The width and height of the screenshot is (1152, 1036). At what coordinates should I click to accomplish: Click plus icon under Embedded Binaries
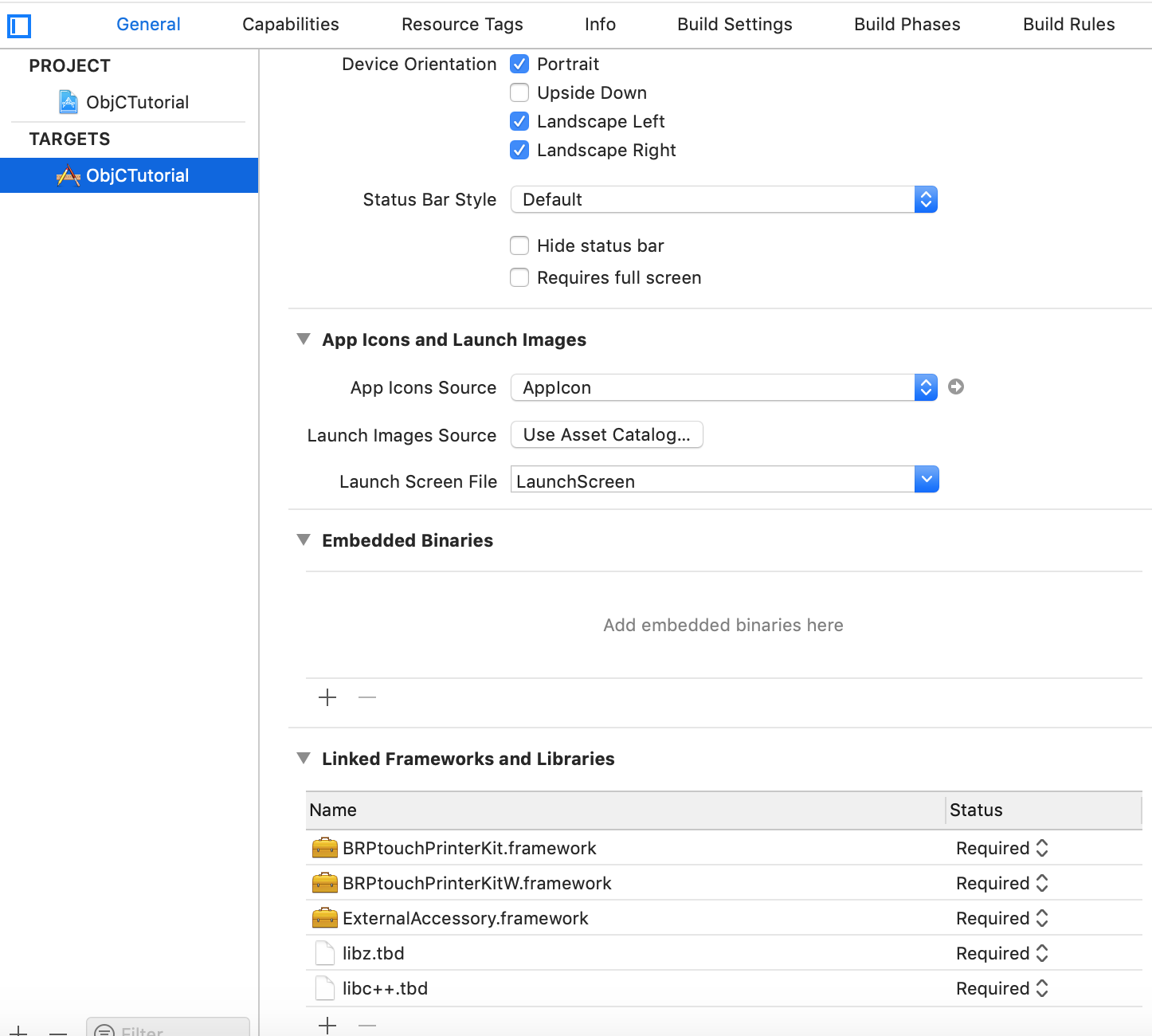tap(327, 698)
